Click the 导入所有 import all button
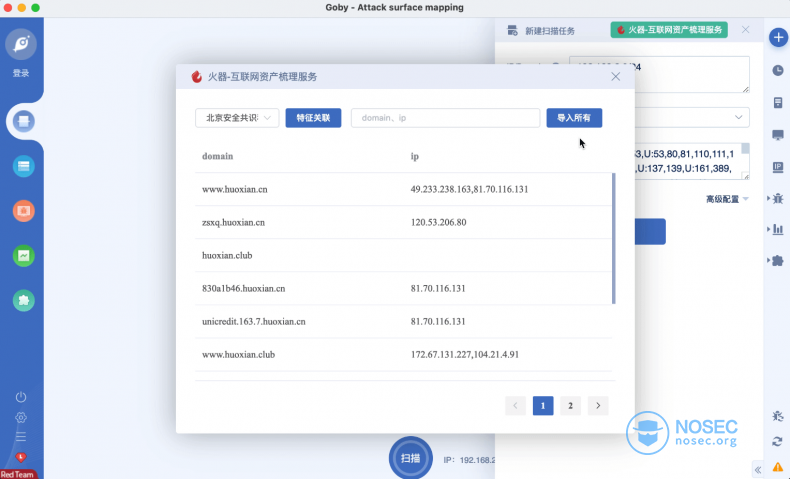790x479 pixels. tap(574, 118)
